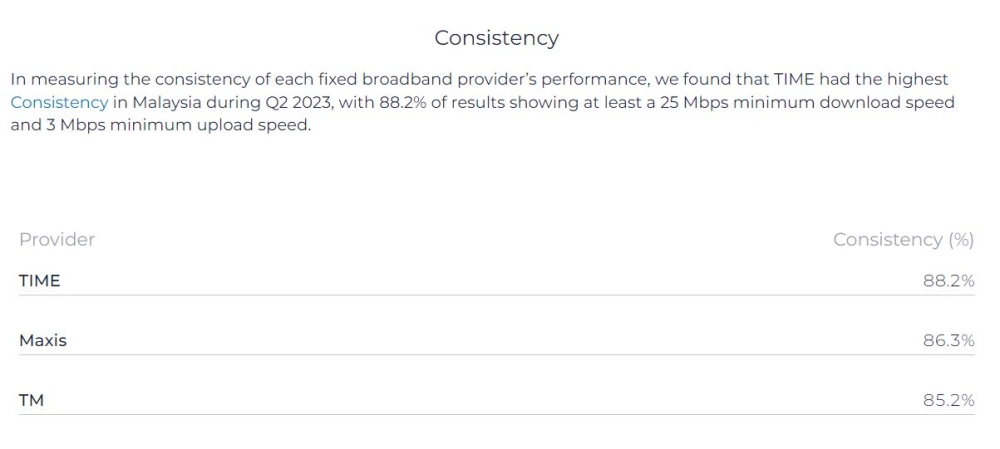1000x449 pixels.
Task: Click the Provider column header
Action: (x=57, y=240)
